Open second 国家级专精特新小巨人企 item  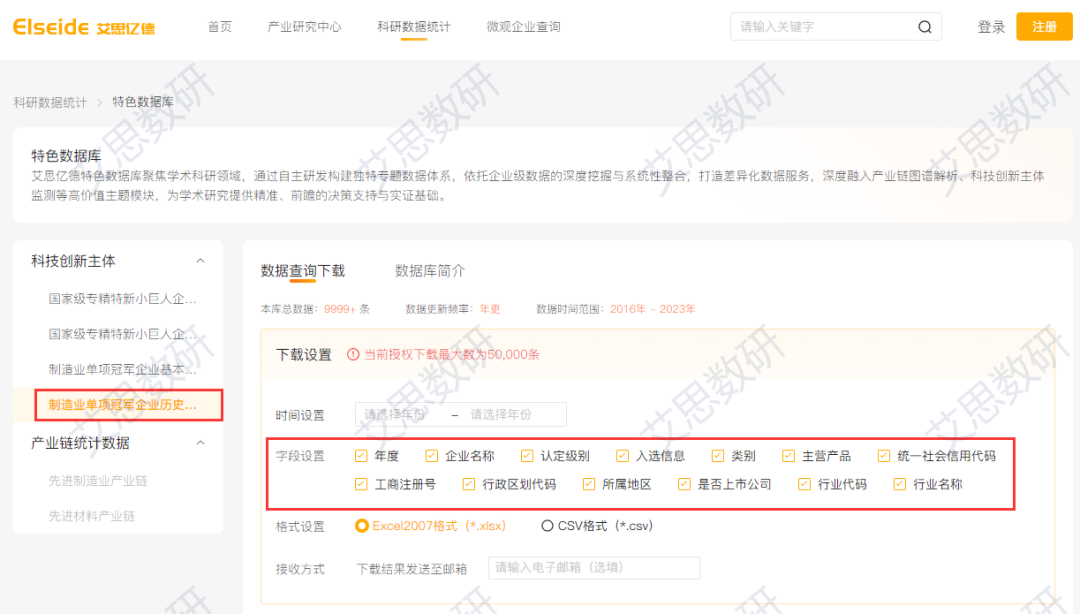(x=123, y=334)
